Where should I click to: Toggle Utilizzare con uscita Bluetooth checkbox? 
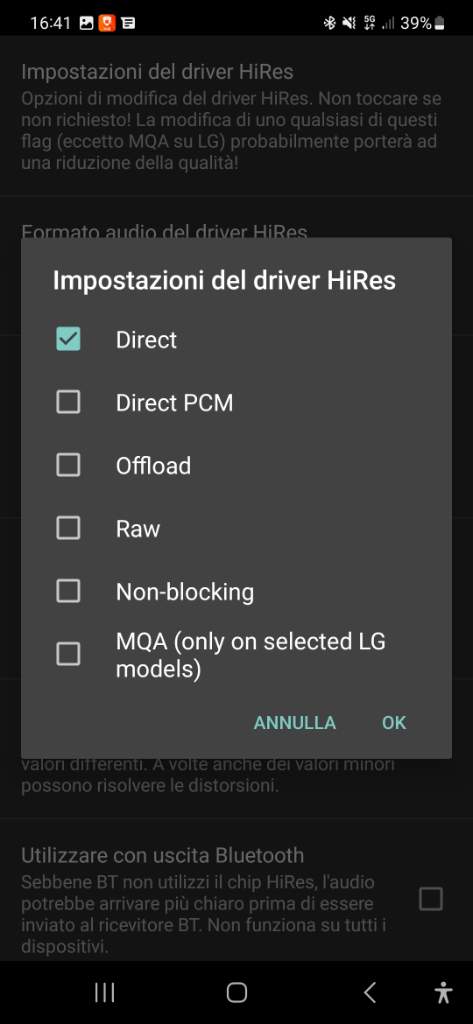coord(431,899)
